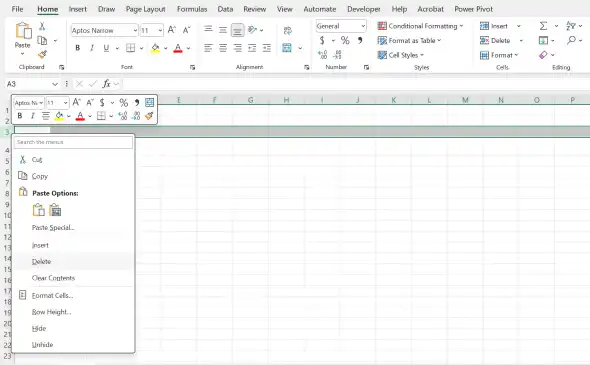Select Unhide from context menu
The width and height of the screenshot is (590, 365).
click(74, 344)
